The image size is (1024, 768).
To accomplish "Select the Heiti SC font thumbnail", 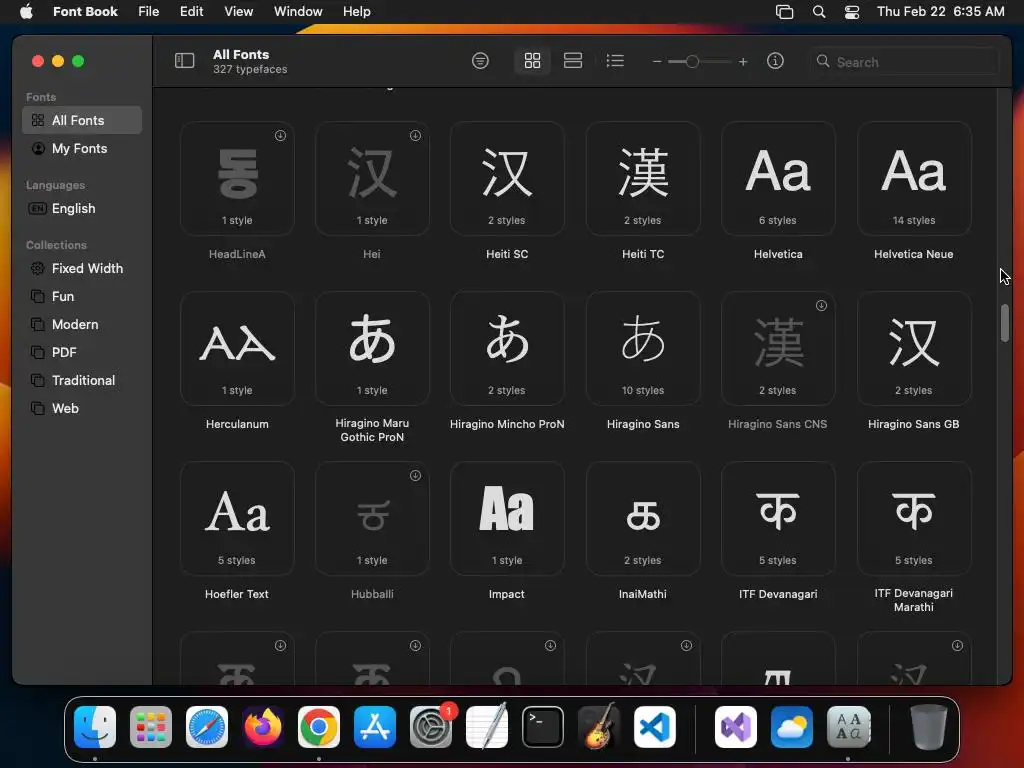I will [x=507, y=178].
